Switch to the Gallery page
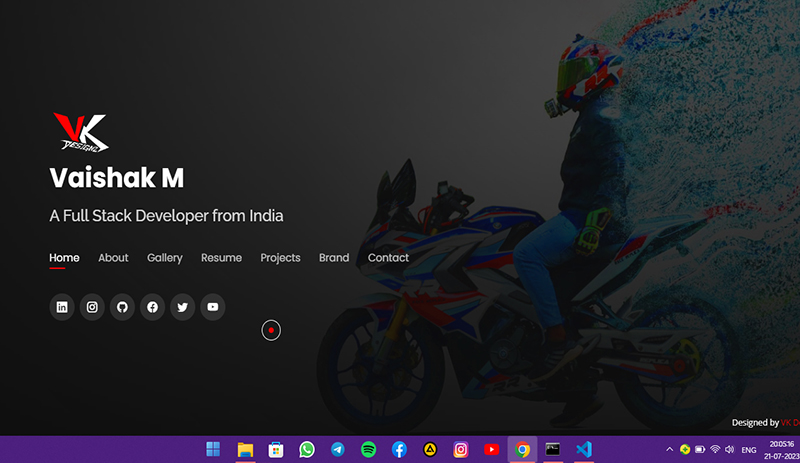Viewport: 800px width, 463px height. 164,257
